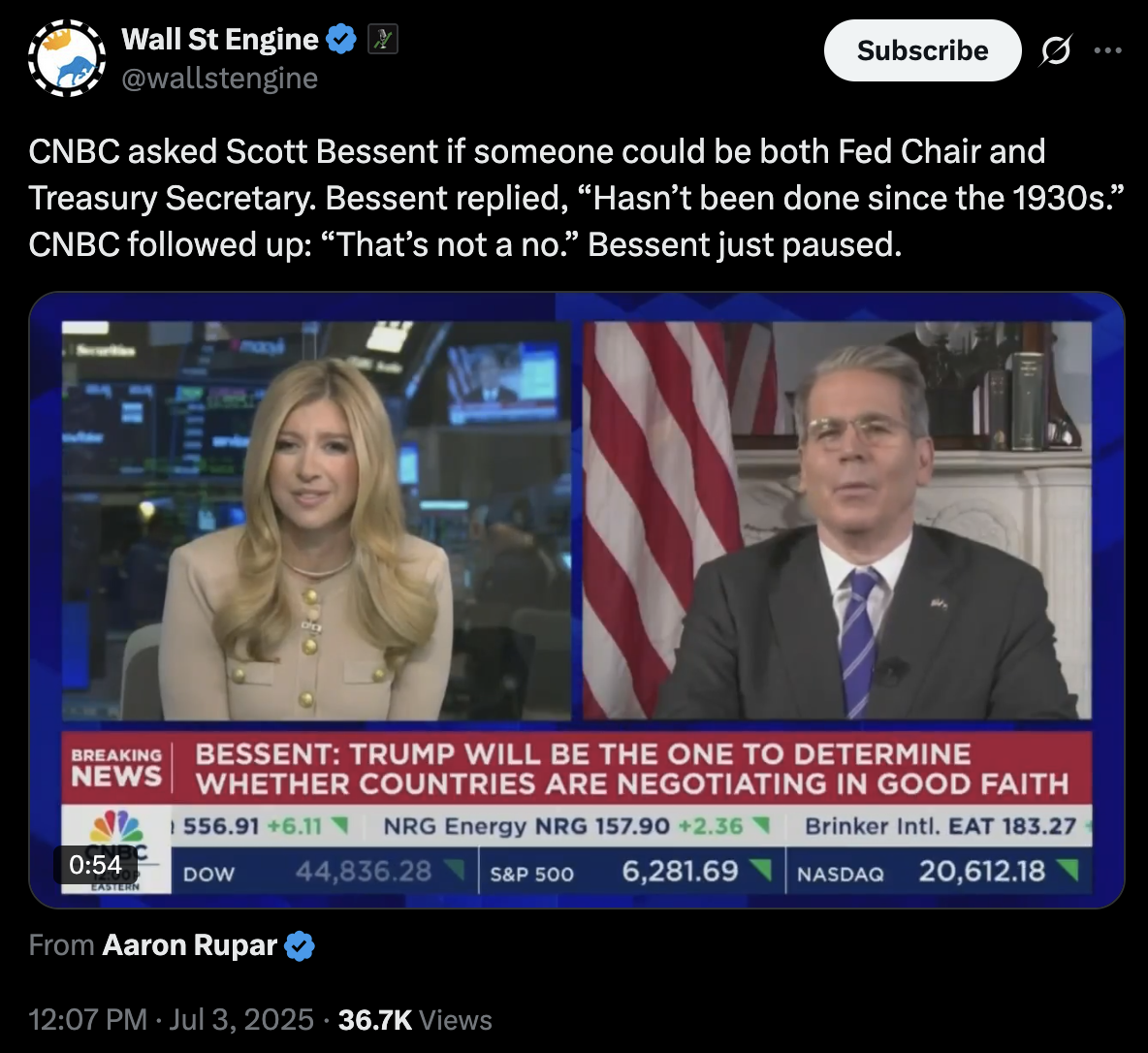Click Wall St Engine verified badge
The image size is (1148, 1053).
tap(341, 39)
